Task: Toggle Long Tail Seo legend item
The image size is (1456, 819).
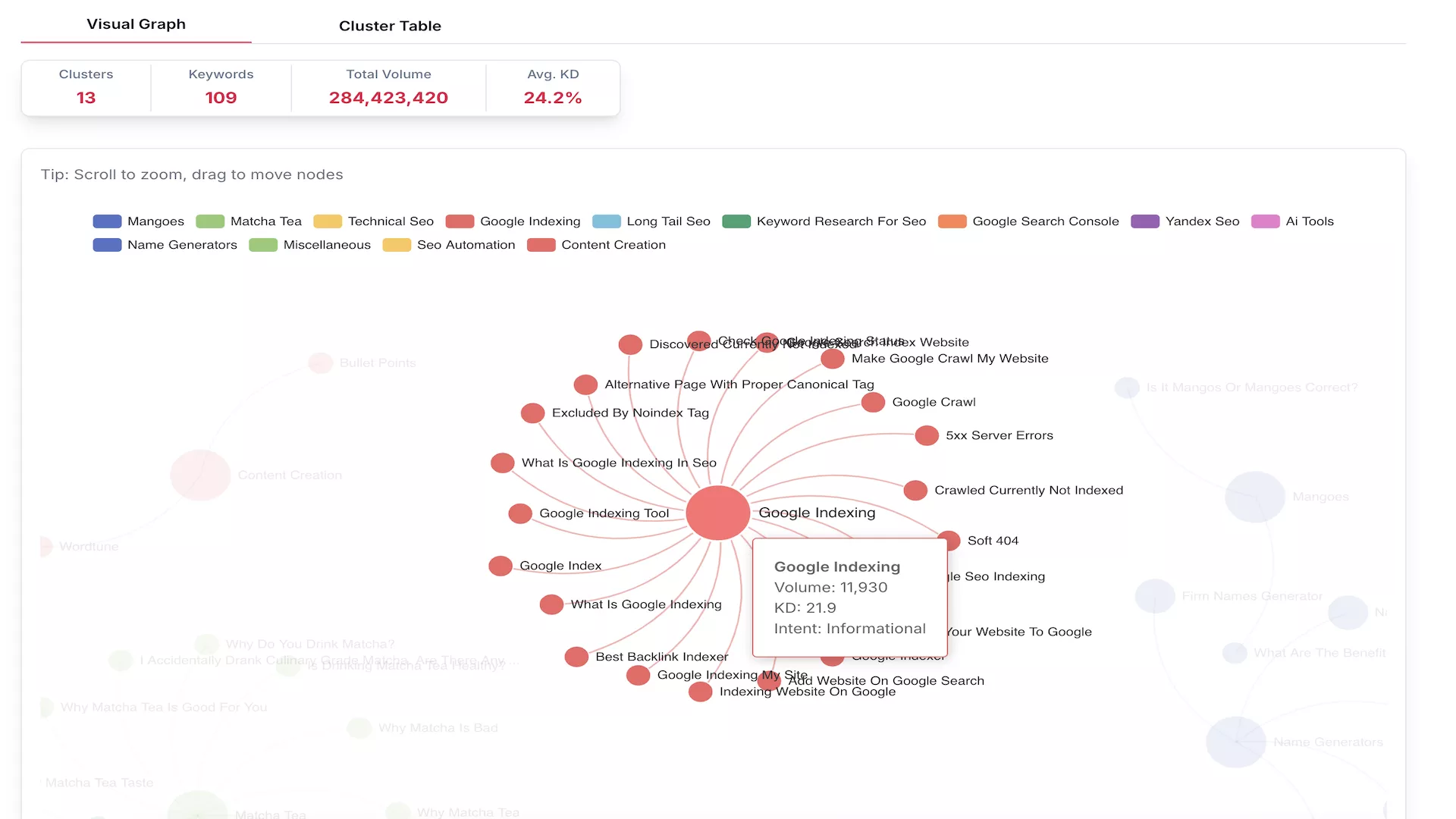Action: (606, 221)
